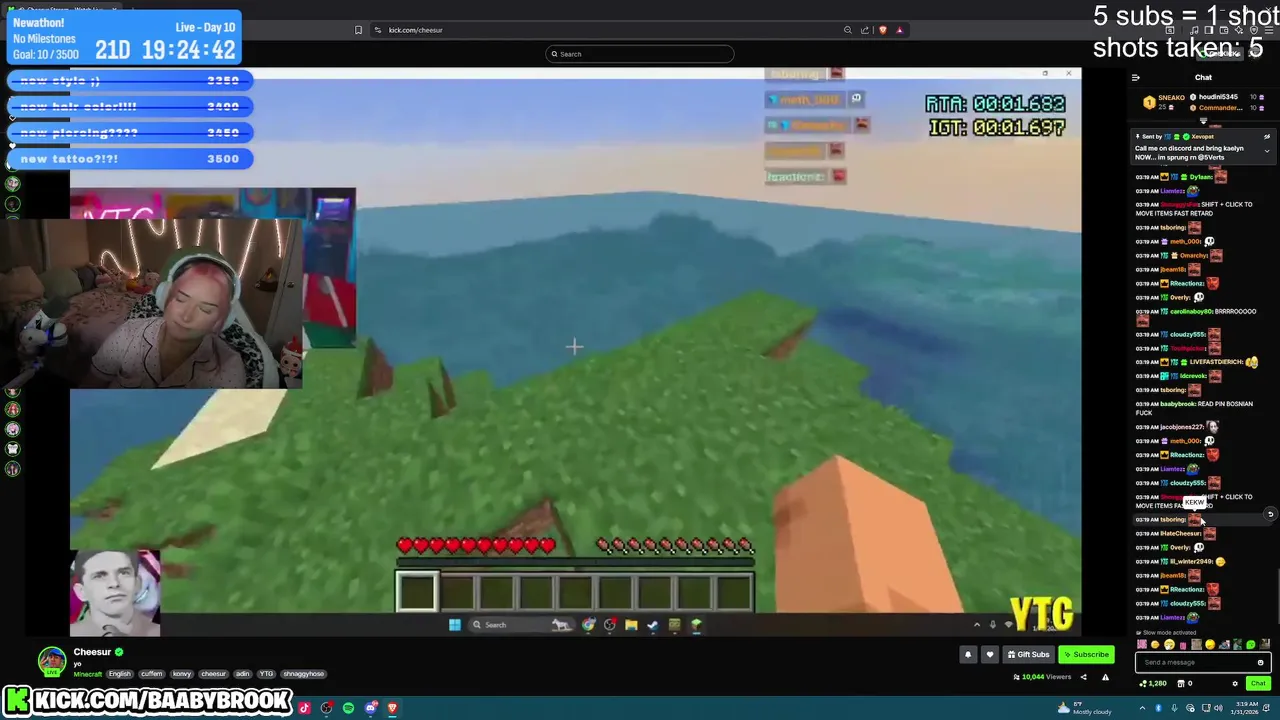Open TikTok icon in Windows taskbar

coord(304,708)
